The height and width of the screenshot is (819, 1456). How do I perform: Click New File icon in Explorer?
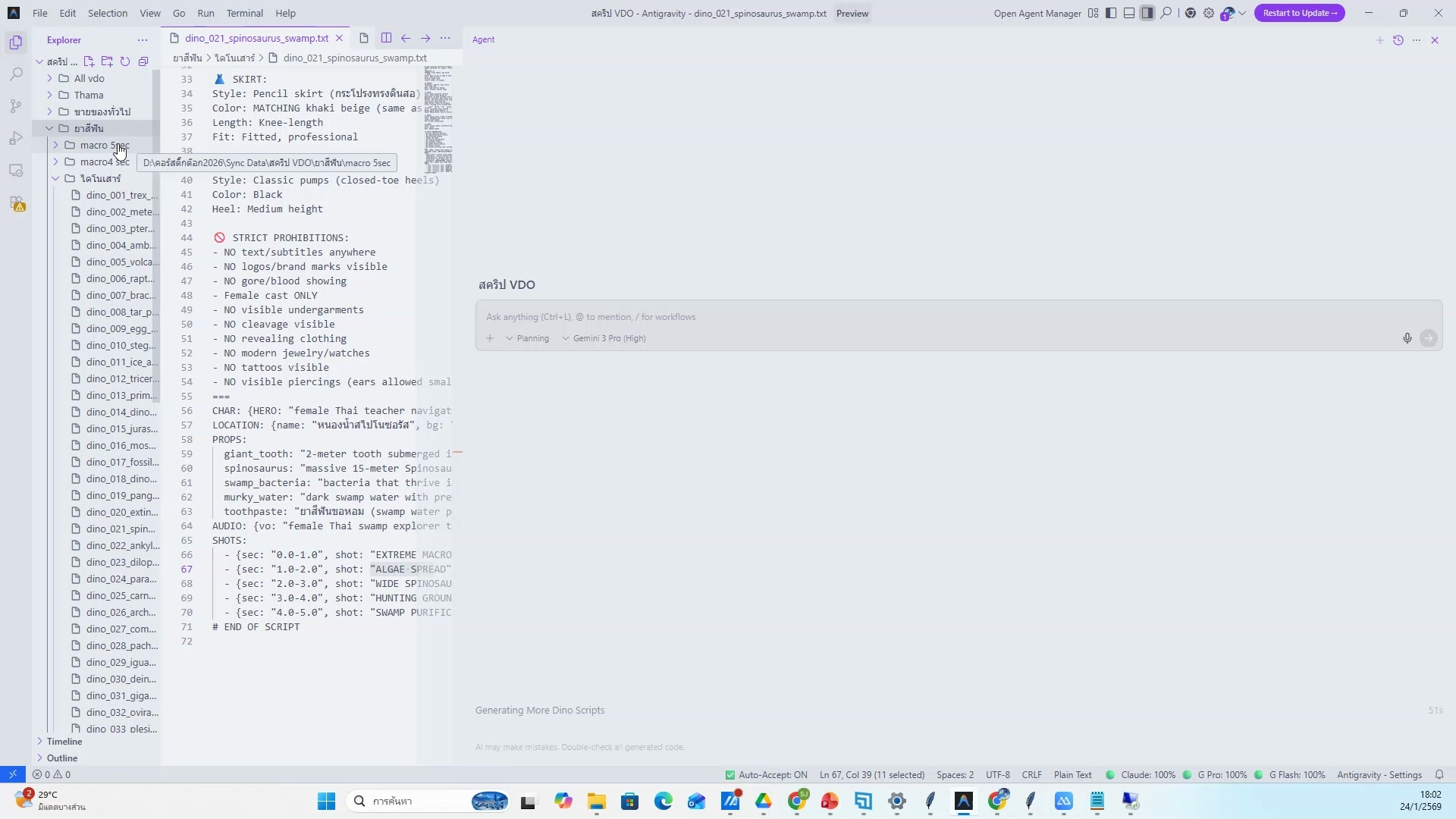click(x=89, y=61)
